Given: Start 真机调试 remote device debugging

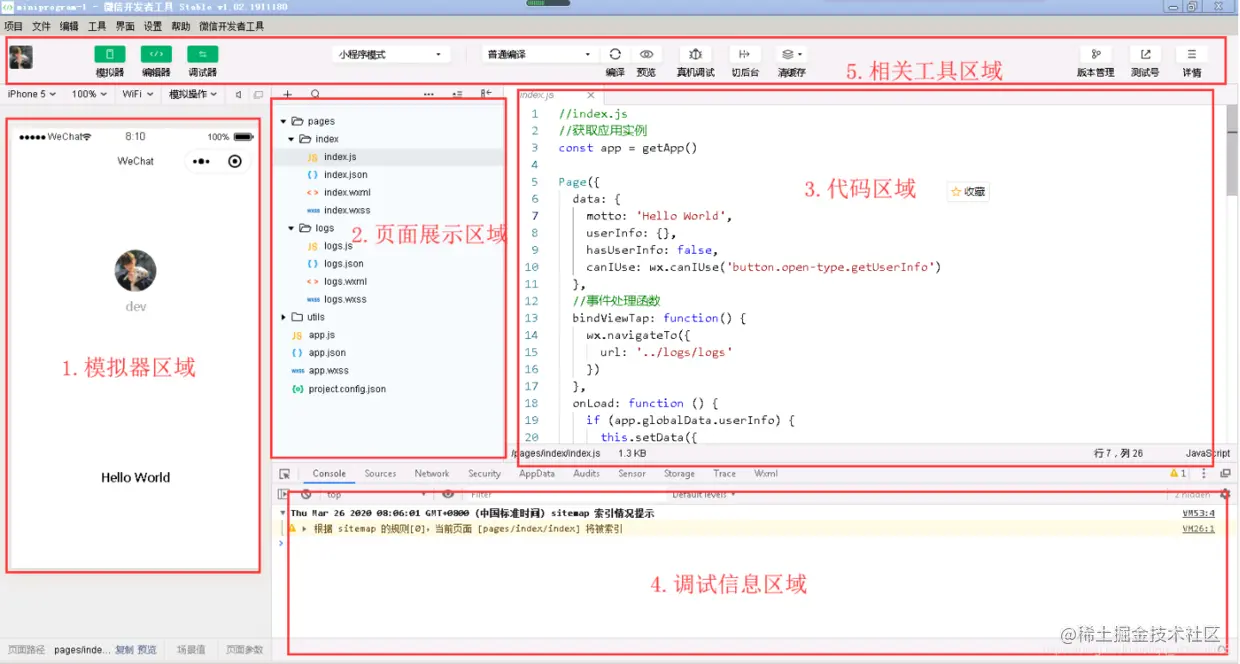Looking at the screenshot, I should (696, 54).
